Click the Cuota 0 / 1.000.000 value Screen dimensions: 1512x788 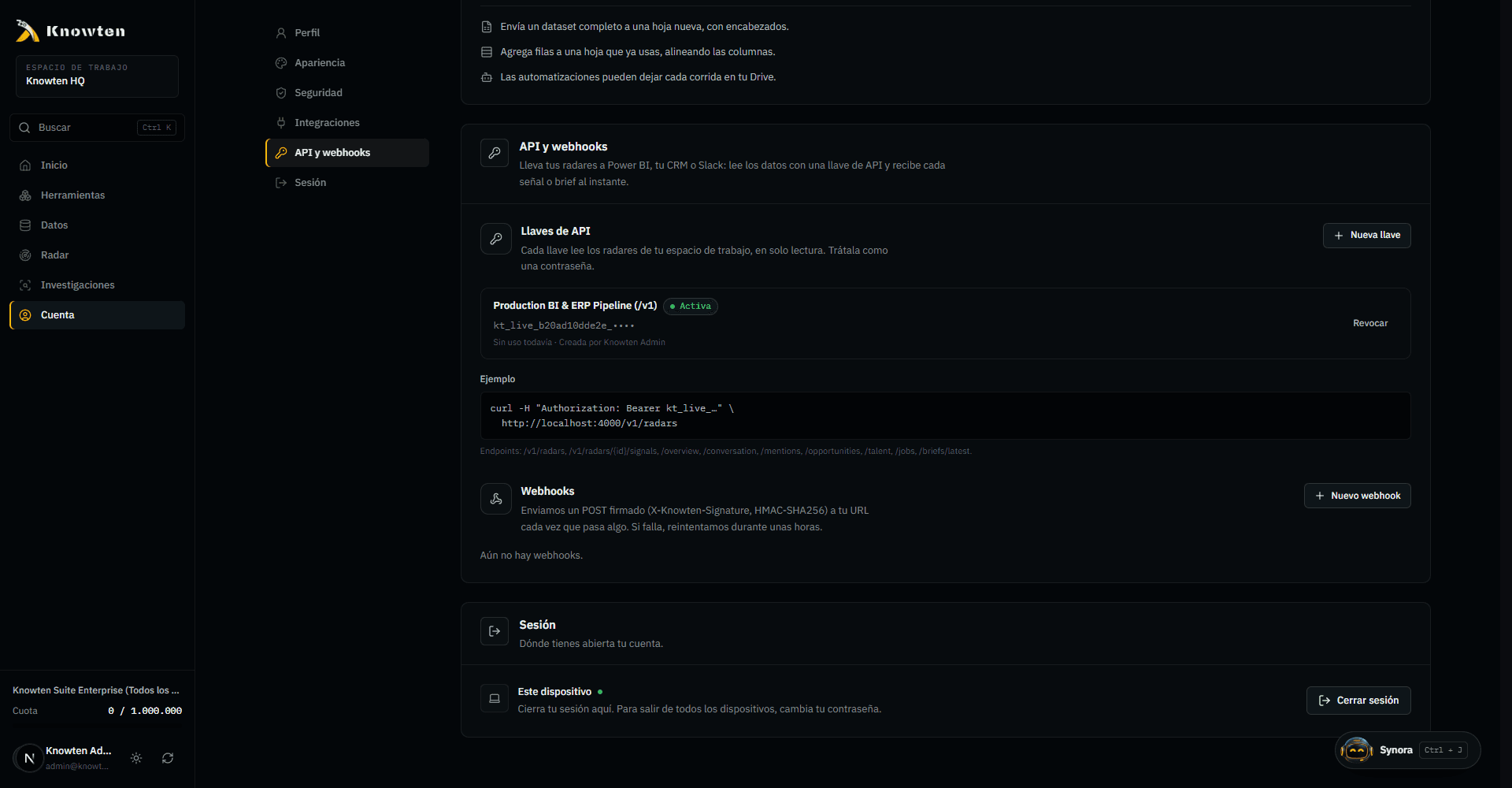[x=145, y=711]
